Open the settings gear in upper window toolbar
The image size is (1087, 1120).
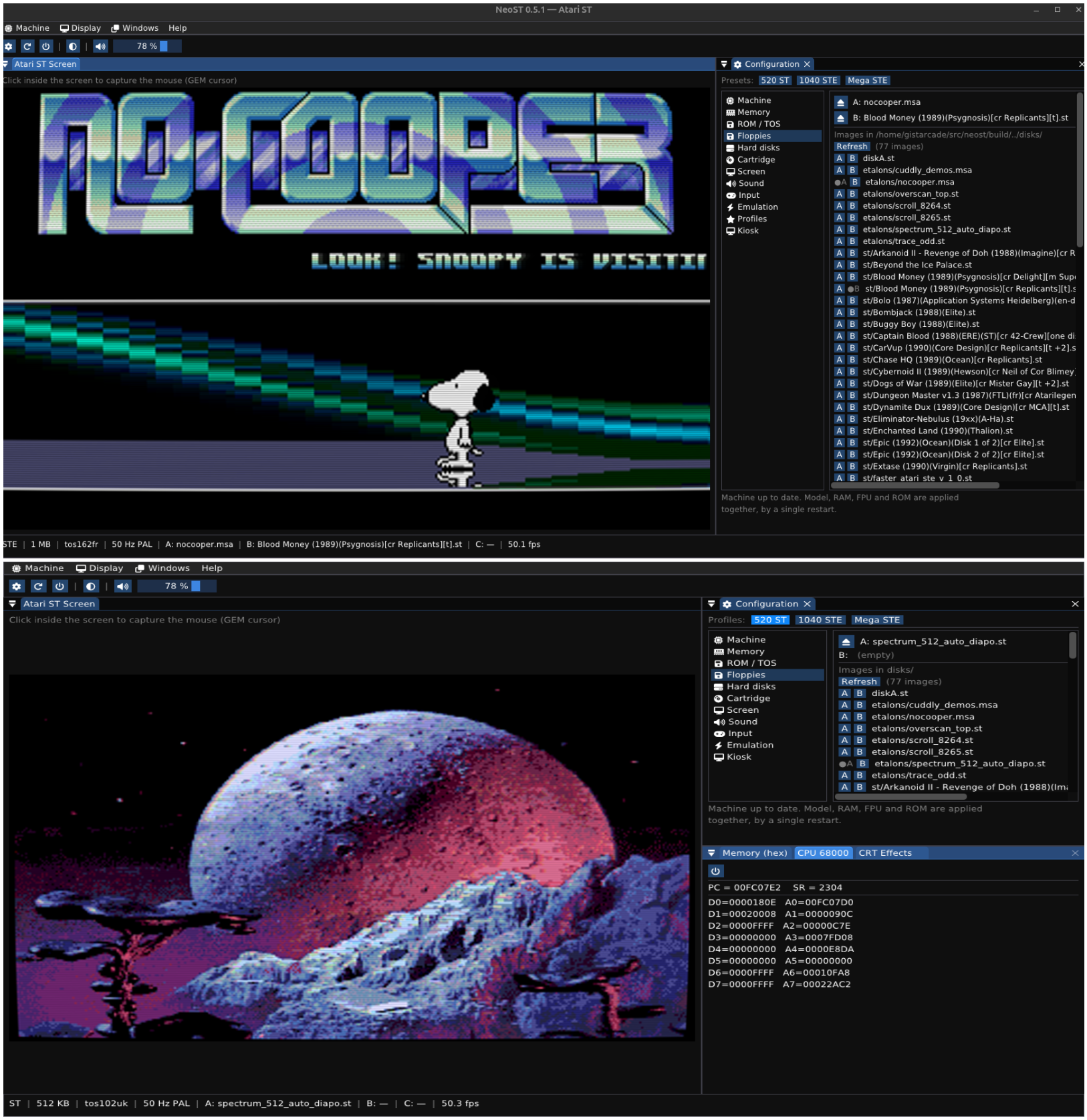point(9,47)
